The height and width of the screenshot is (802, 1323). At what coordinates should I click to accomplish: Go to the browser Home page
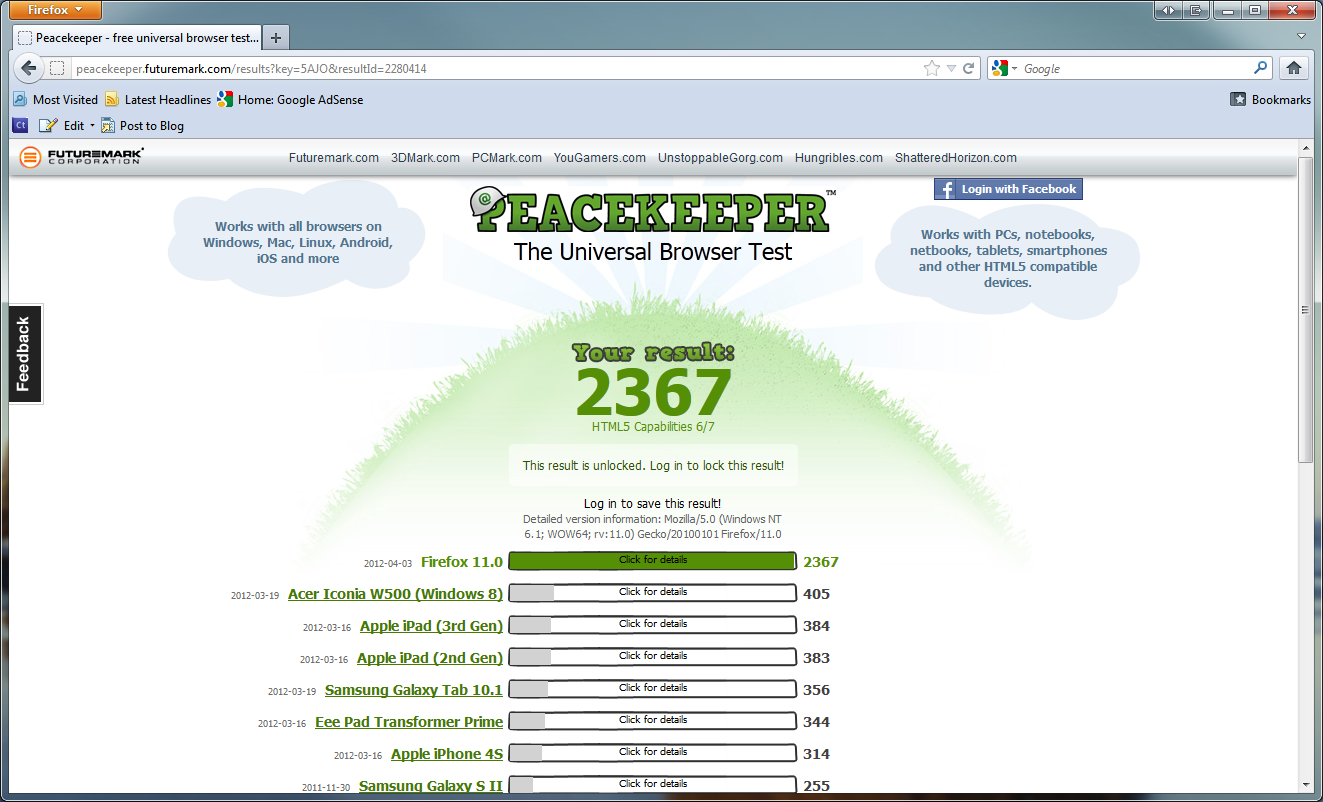coord(1293,69)
